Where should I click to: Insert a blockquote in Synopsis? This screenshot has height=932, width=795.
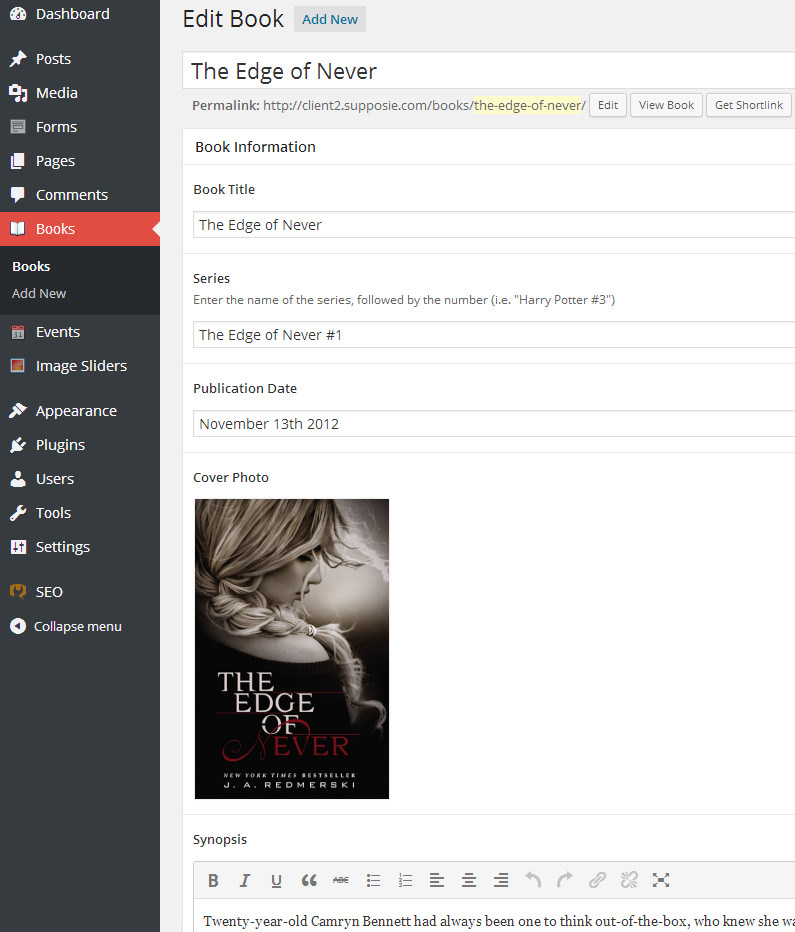[309, 880]
